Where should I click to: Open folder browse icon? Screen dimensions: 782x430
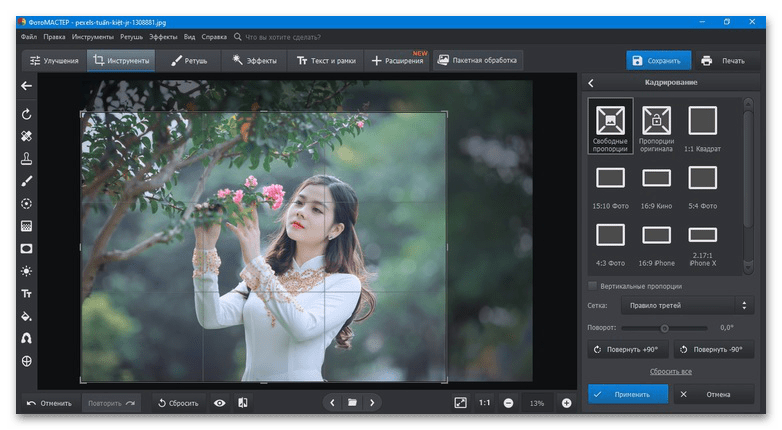click(x=352, y=403)
